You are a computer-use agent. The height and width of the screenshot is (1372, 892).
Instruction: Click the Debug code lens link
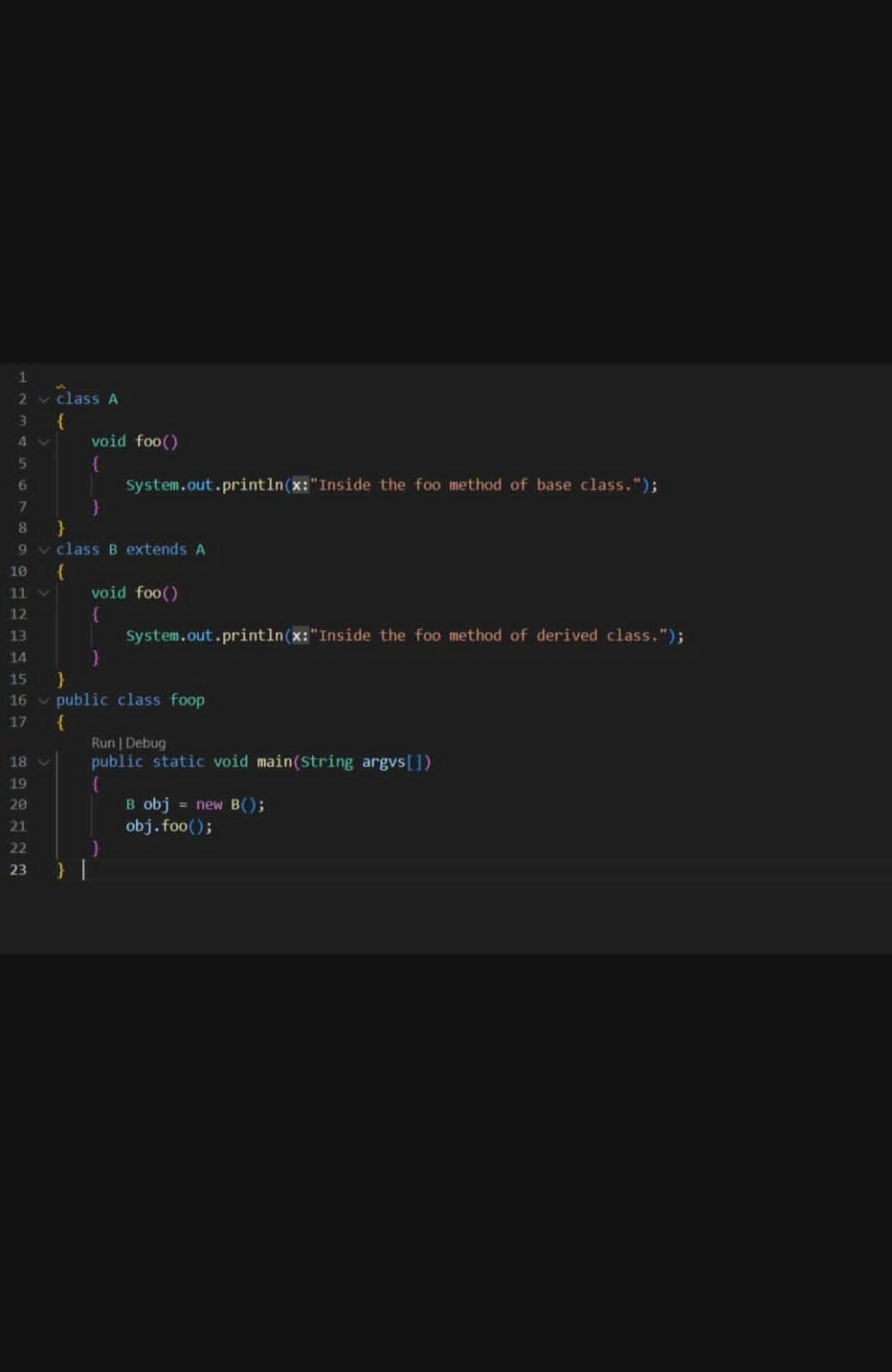(146, 743)
